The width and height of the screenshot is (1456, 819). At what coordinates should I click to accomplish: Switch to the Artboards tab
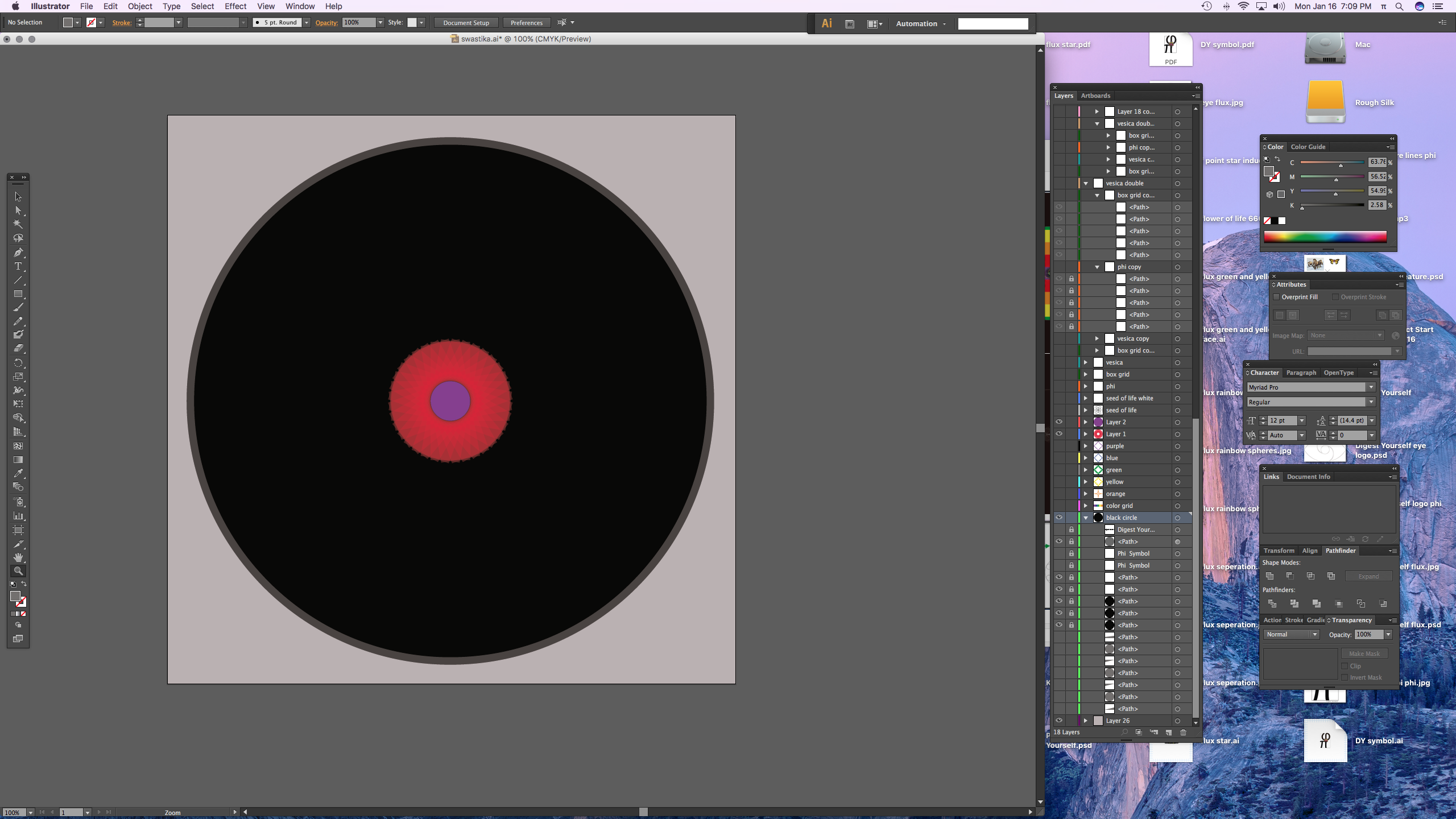tap(1095, 96)
